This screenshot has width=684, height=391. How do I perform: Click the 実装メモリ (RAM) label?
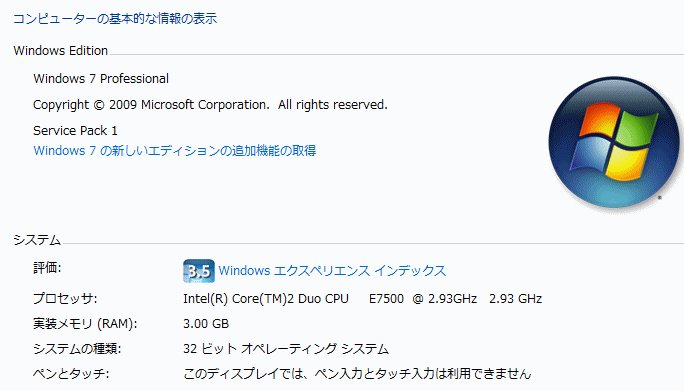(x=85, y=324)
